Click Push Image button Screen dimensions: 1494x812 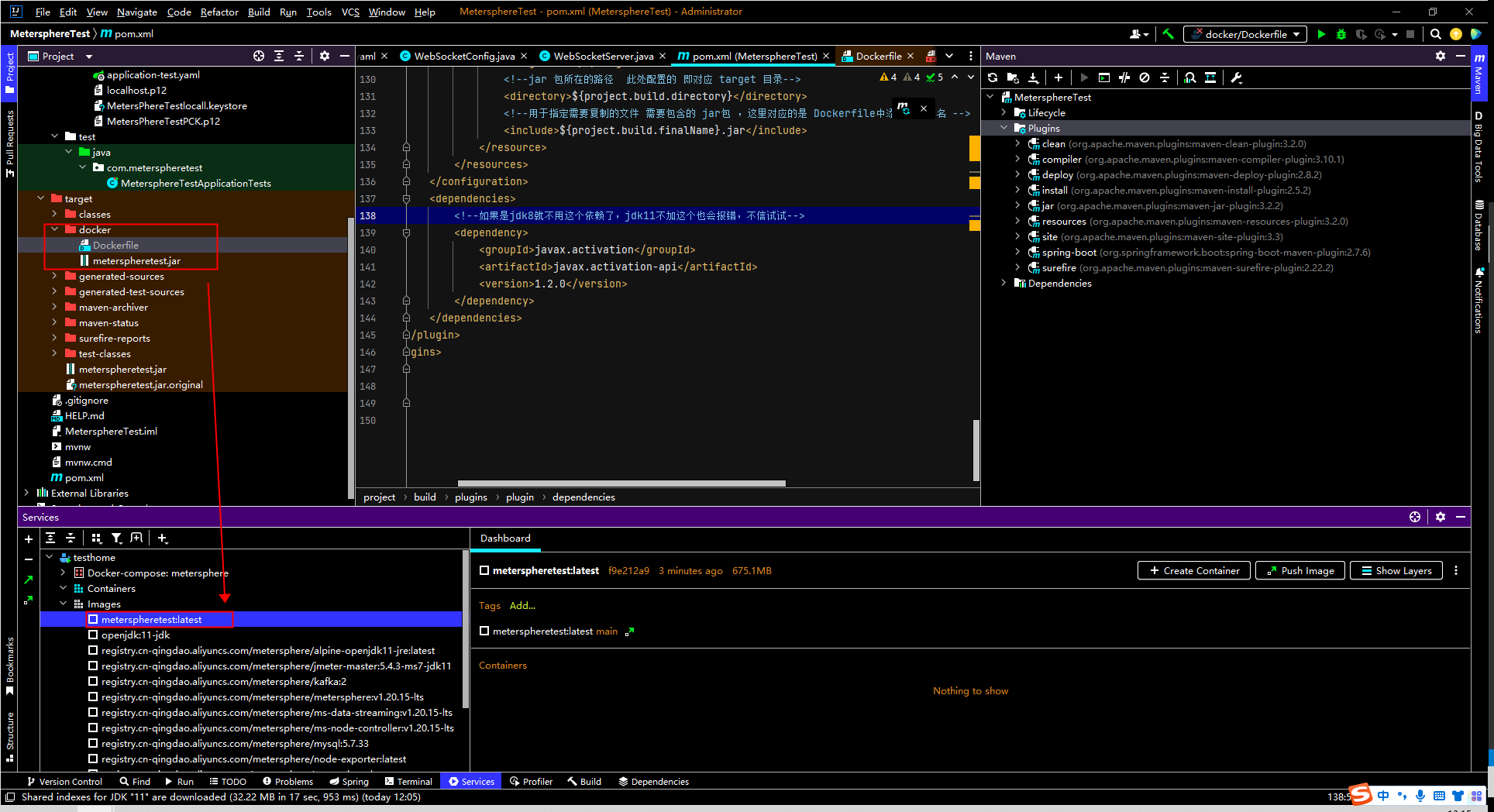point(1300,570)
